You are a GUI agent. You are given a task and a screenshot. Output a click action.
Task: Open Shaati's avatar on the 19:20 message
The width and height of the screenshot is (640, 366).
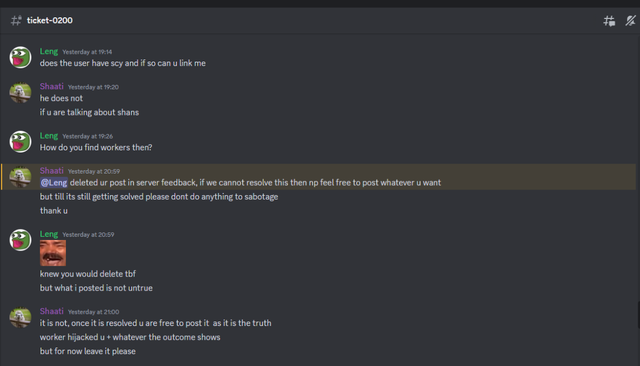tap(20, 92)
